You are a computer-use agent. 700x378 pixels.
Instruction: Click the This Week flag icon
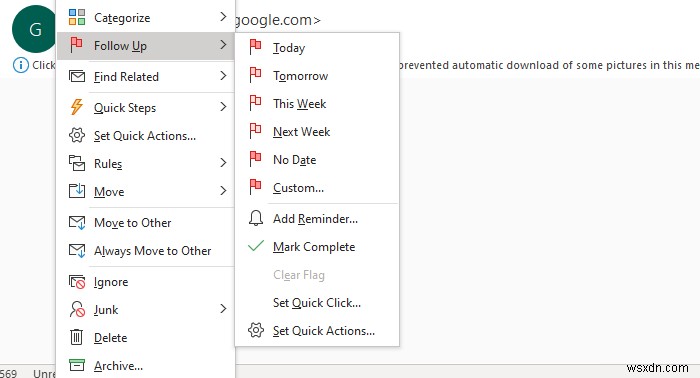(x=255, y=103)
